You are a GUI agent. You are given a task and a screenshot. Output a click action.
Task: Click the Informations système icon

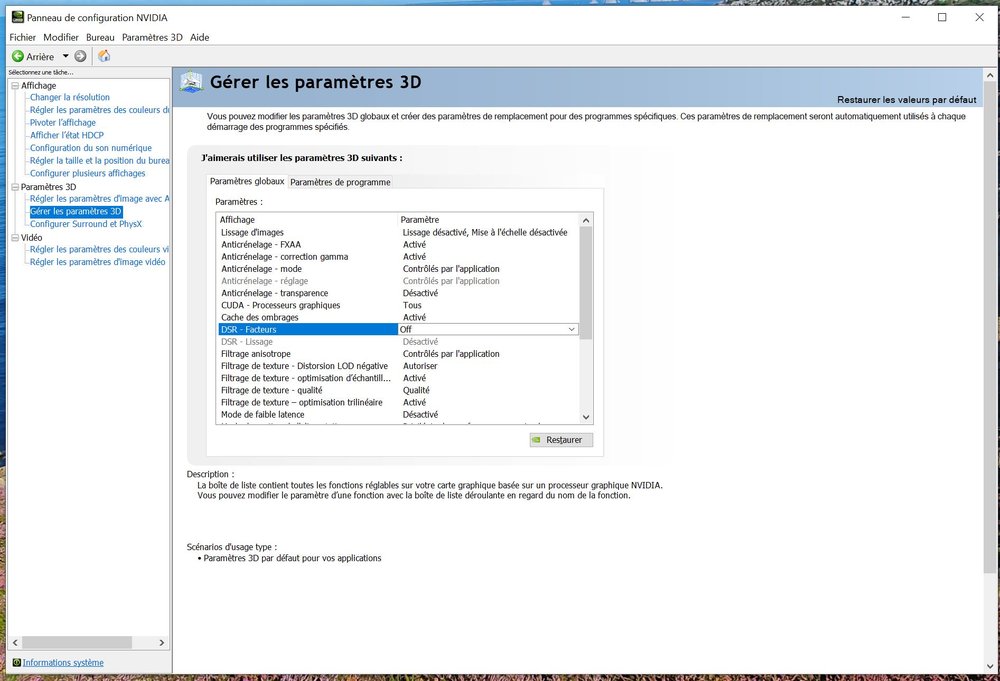point(17,663)
